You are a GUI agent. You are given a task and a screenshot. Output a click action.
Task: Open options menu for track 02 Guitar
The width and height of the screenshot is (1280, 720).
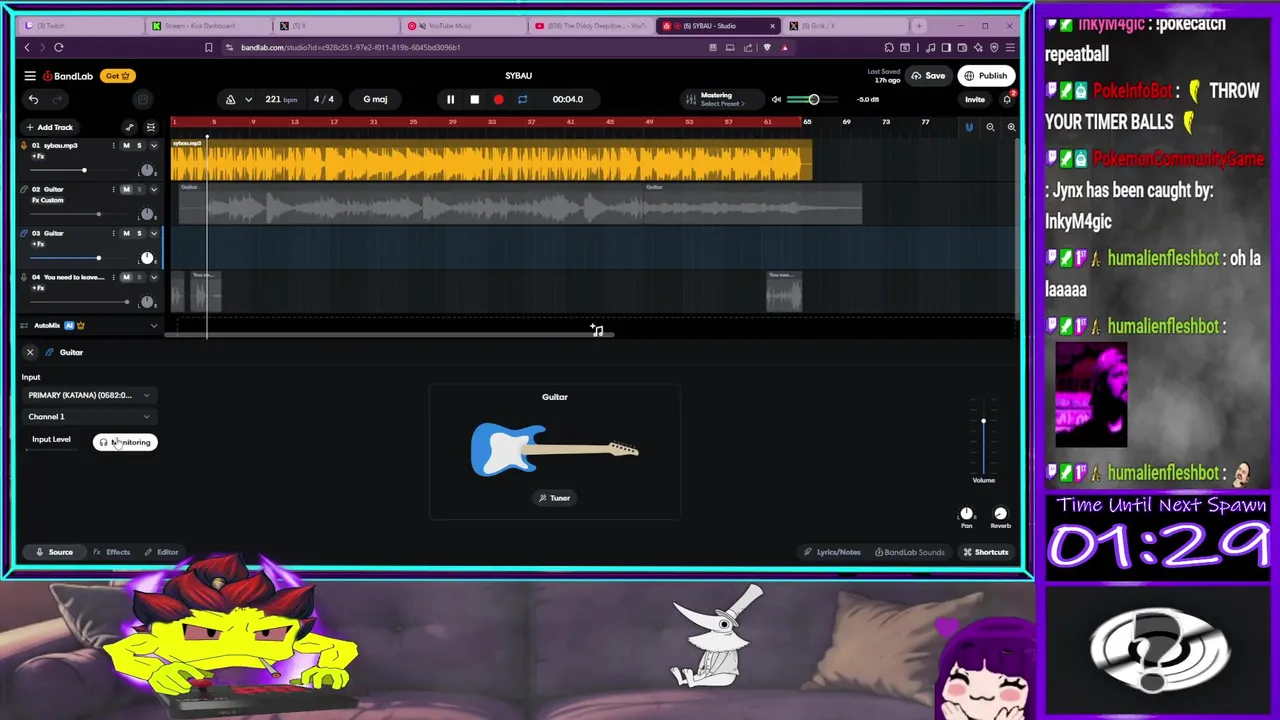[113, 189]
